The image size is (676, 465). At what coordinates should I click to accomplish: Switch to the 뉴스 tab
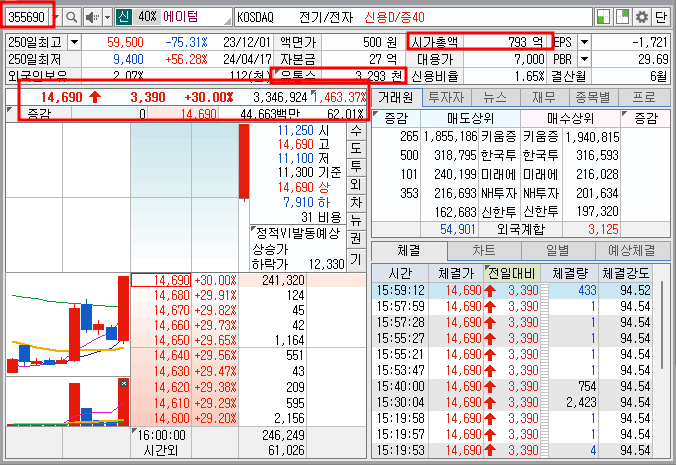point(495,97)
